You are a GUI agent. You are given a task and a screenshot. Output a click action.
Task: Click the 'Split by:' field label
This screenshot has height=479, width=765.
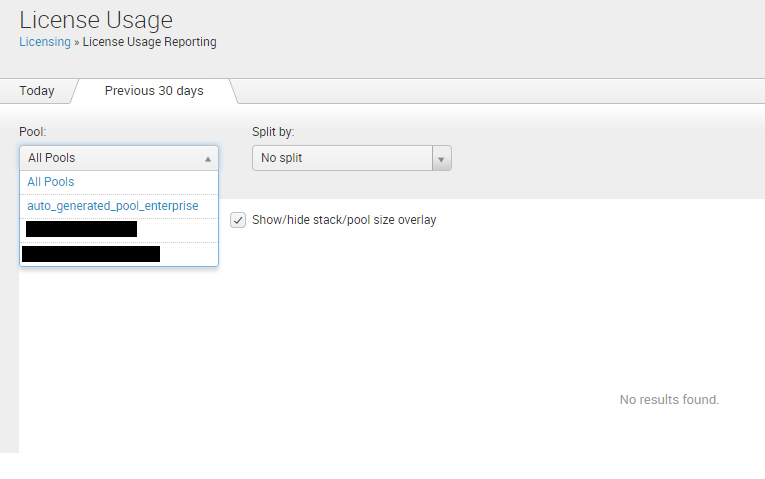(273, 132)
